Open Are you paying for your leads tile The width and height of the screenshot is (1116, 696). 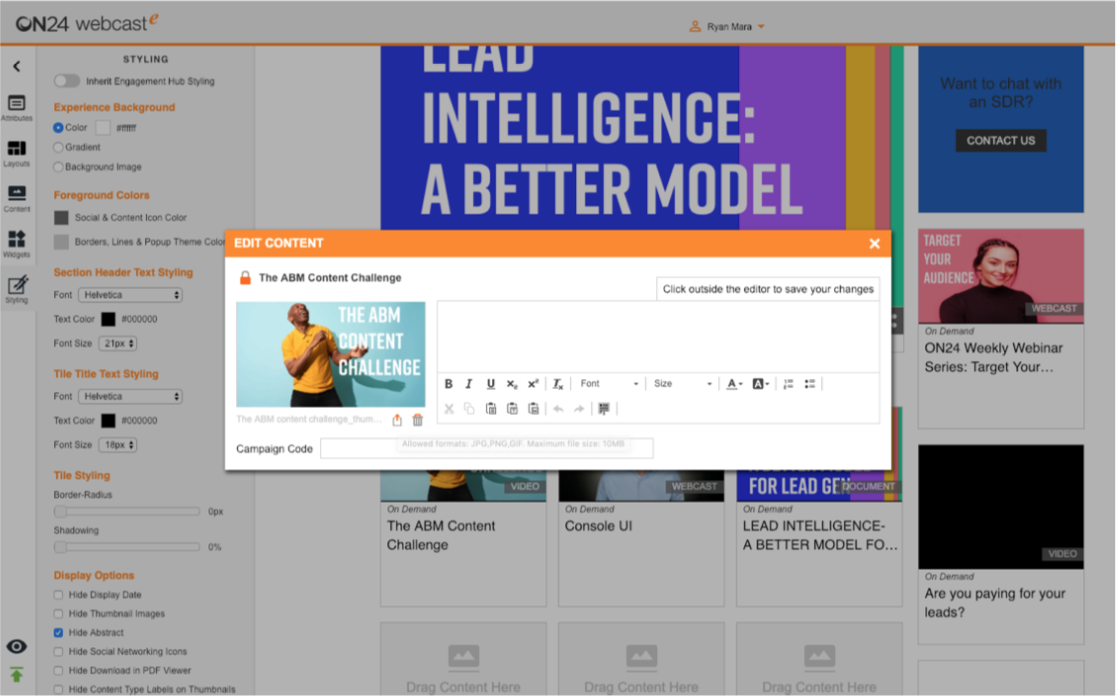pyautogui.click(x=1001, y=544)
